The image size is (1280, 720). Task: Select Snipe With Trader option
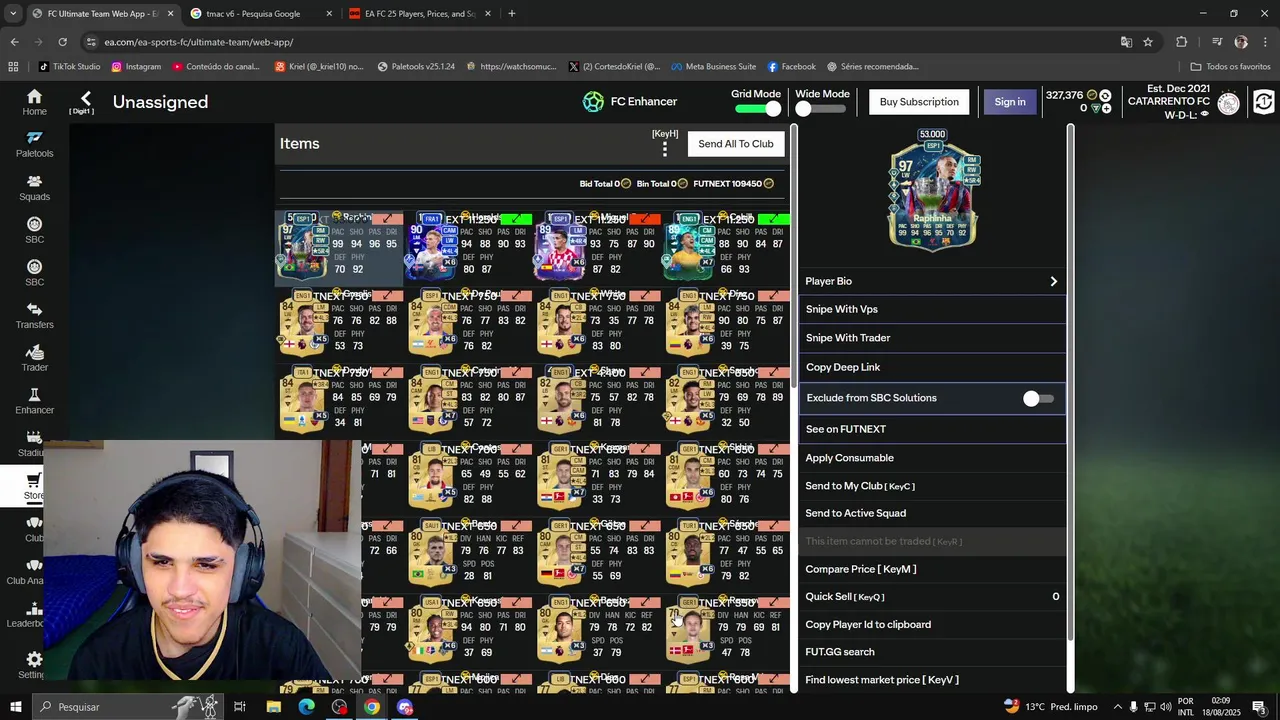pyautogui.click(x=932, y=338)
